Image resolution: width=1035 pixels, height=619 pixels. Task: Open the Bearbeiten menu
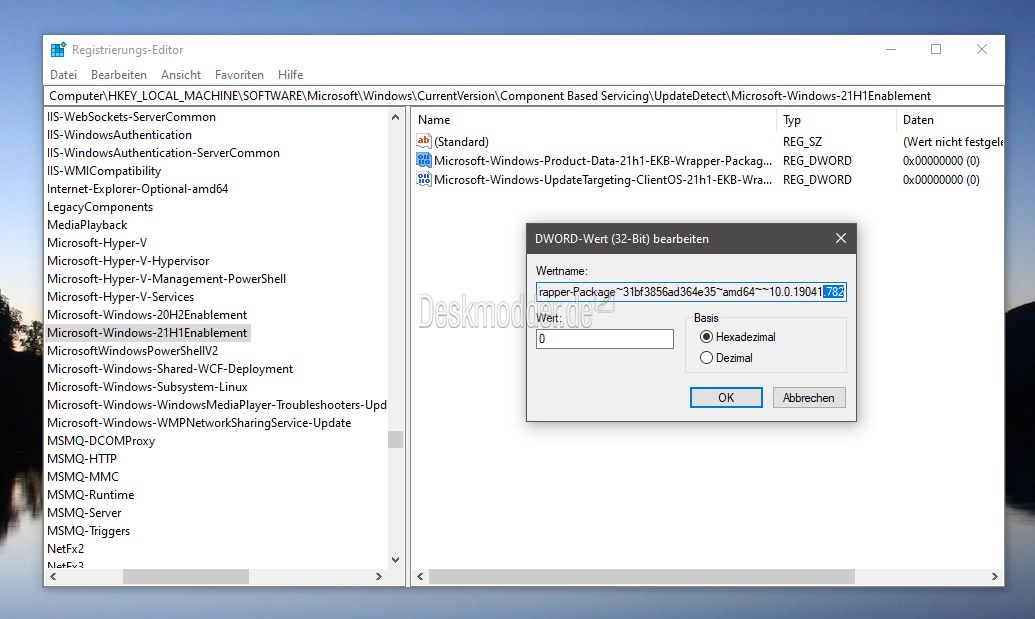click(x=119, y=75)
